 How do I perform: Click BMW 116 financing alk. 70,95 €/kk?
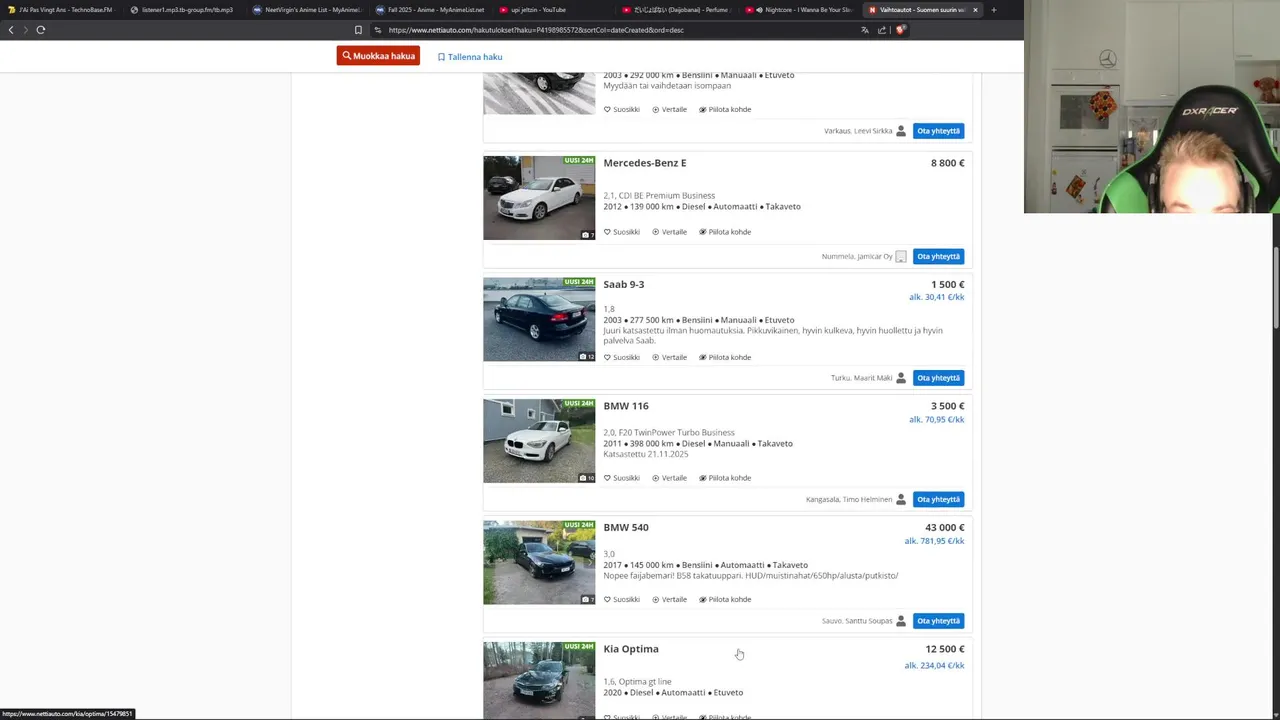pos(936,420)
